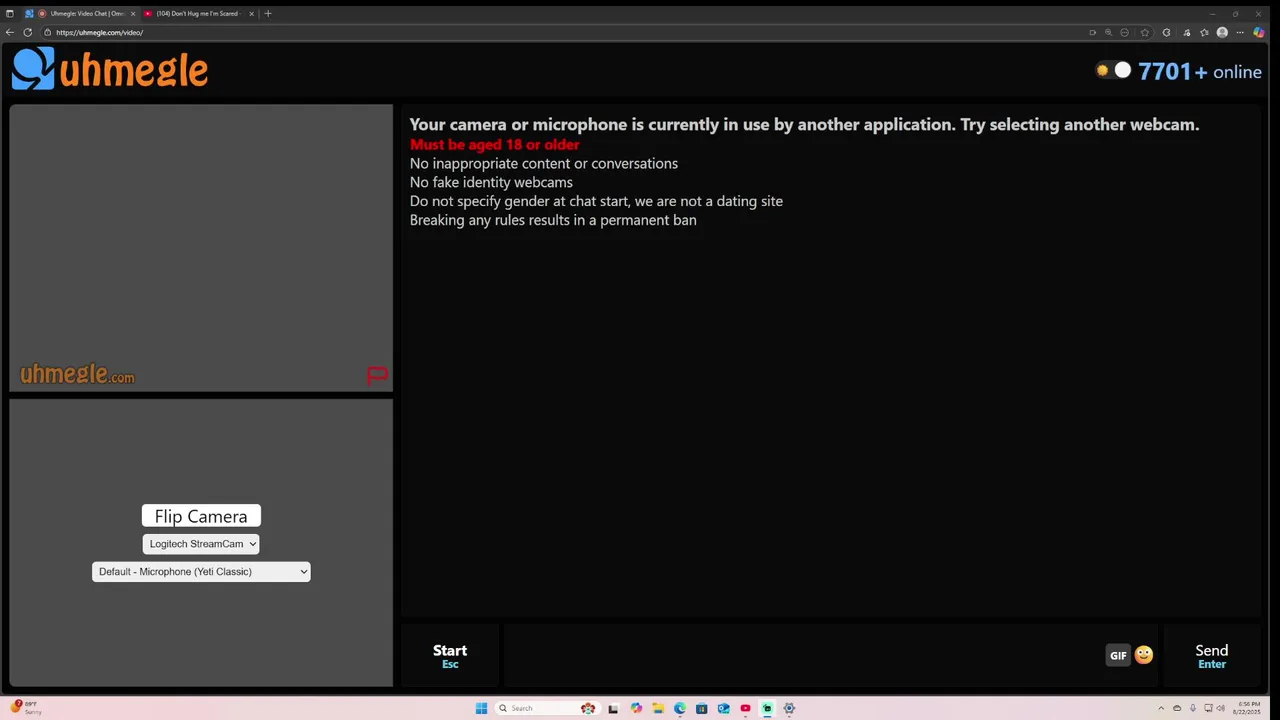The width and height of the screenshot is (1280, 720).
Task: Click the OneDrive cloud tray icon
Action: [1177, 708]
